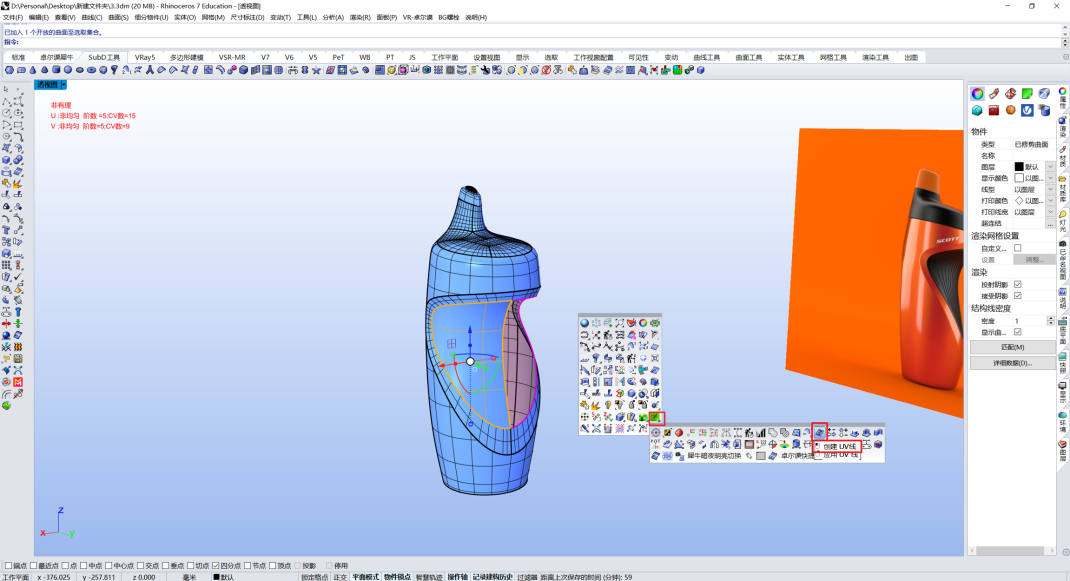The height and width of the screenshot is (581, 1070).
Task: Click the star icon in SubD toolbar
Action: click(316, 70)
